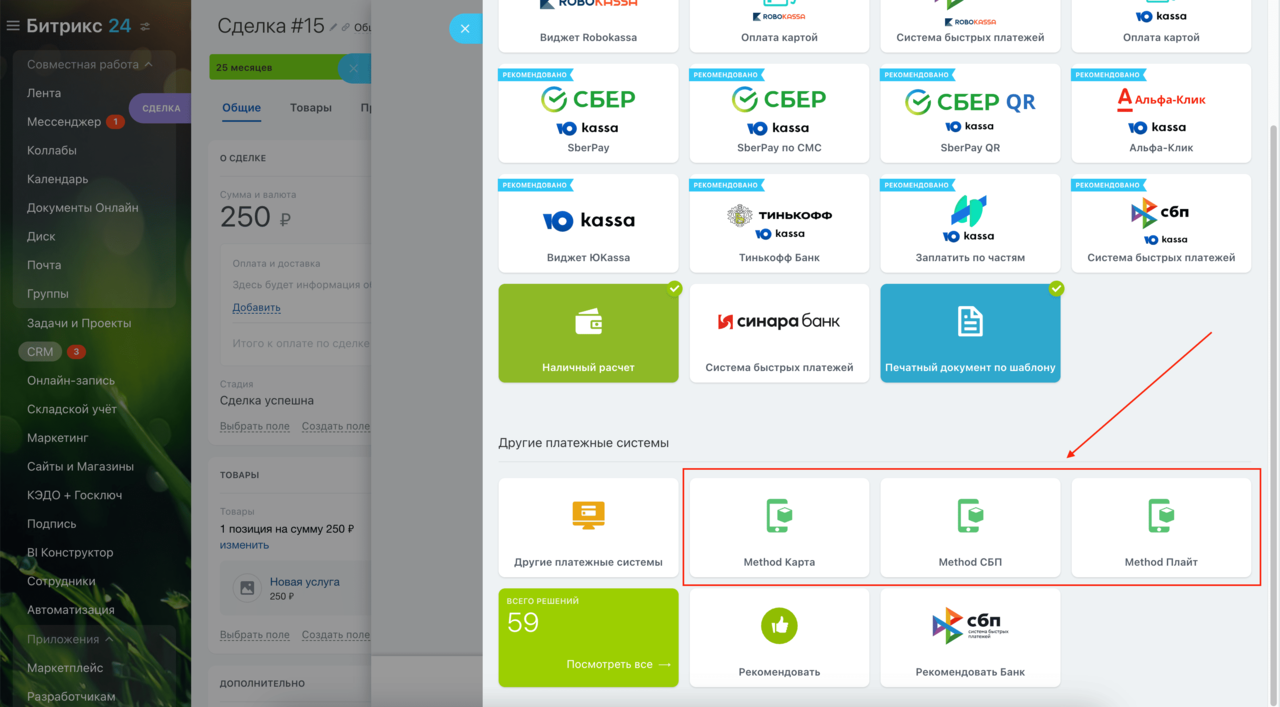Switch to the Товары tab in the deal
The image size is (1280, 707).
click(x=311, y=108)
